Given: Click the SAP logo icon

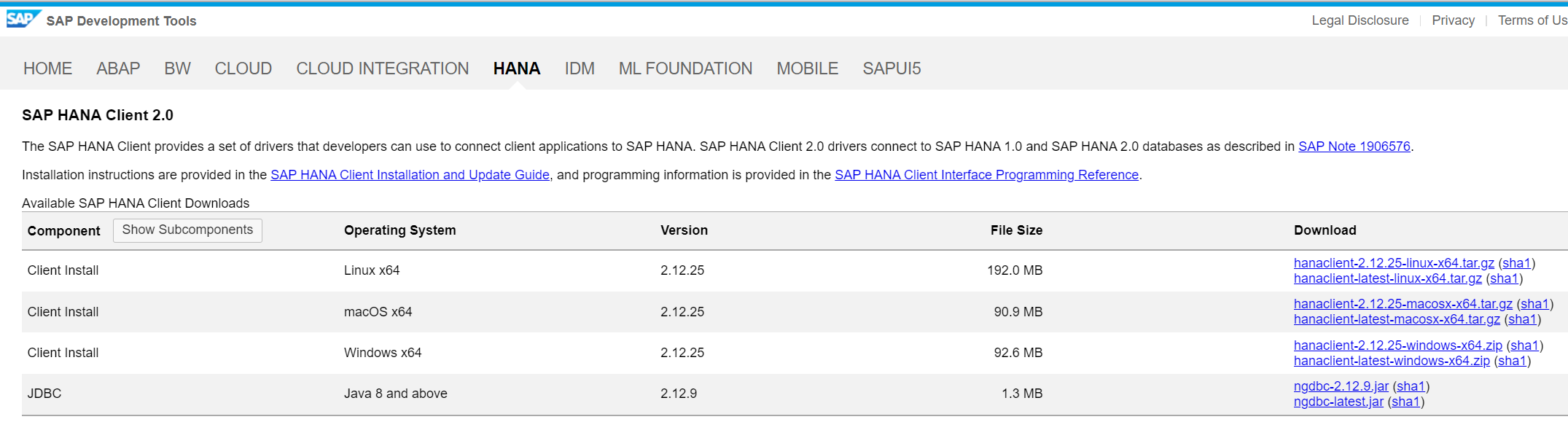Looking at the screenshot, I should (23, 19).
